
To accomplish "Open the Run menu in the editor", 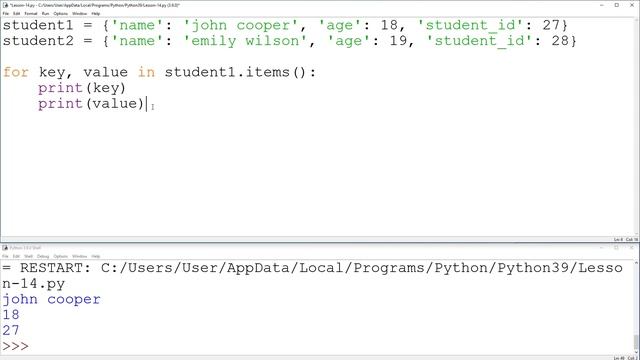I will 45,13.
